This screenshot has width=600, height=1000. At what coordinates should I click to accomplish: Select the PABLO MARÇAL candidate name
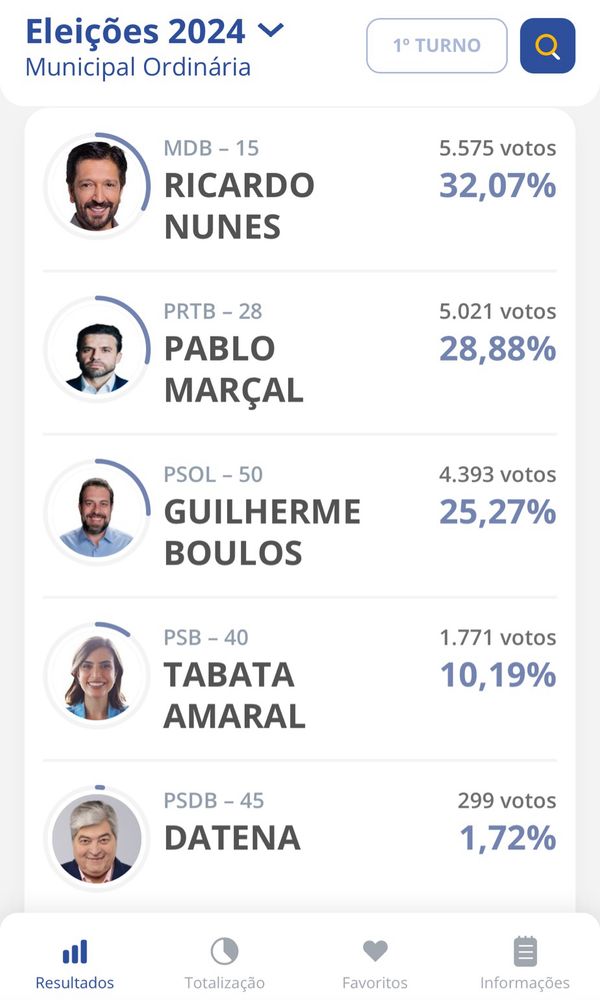pos(233,369)
